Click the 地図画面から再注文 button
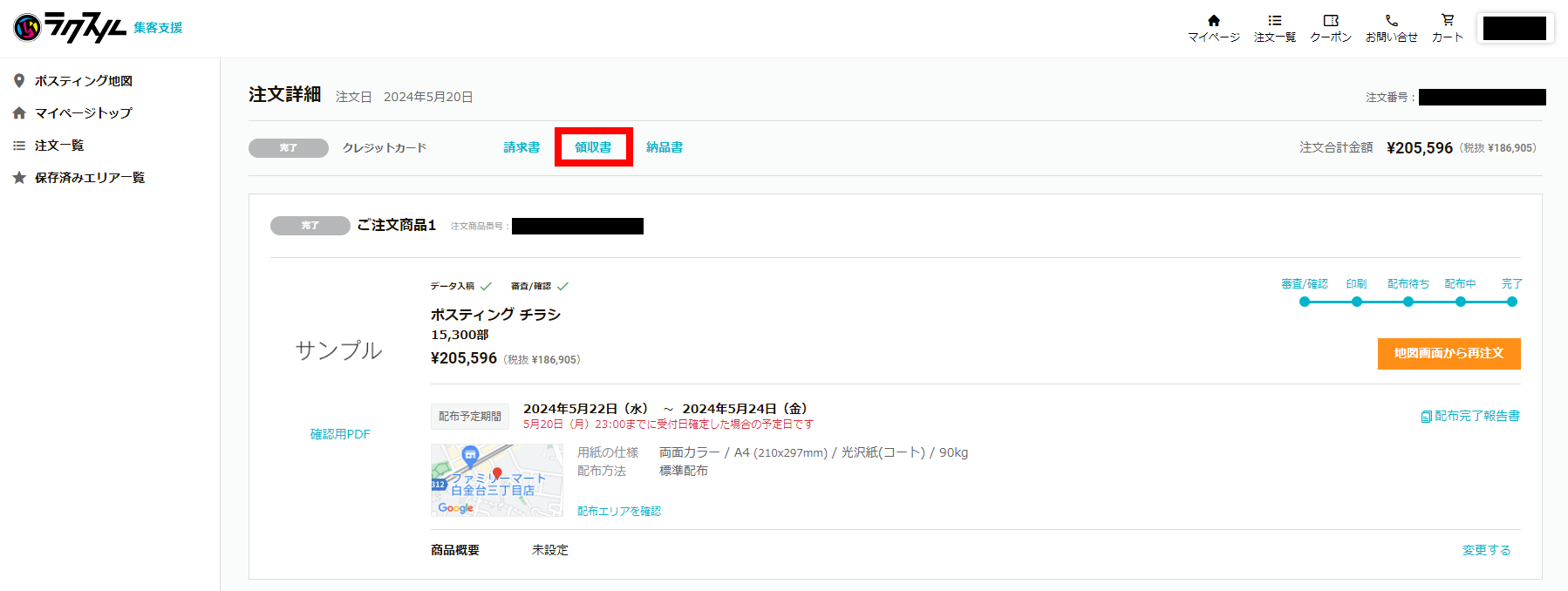This screenshot has width=1568, height=591. [1449, 354]
